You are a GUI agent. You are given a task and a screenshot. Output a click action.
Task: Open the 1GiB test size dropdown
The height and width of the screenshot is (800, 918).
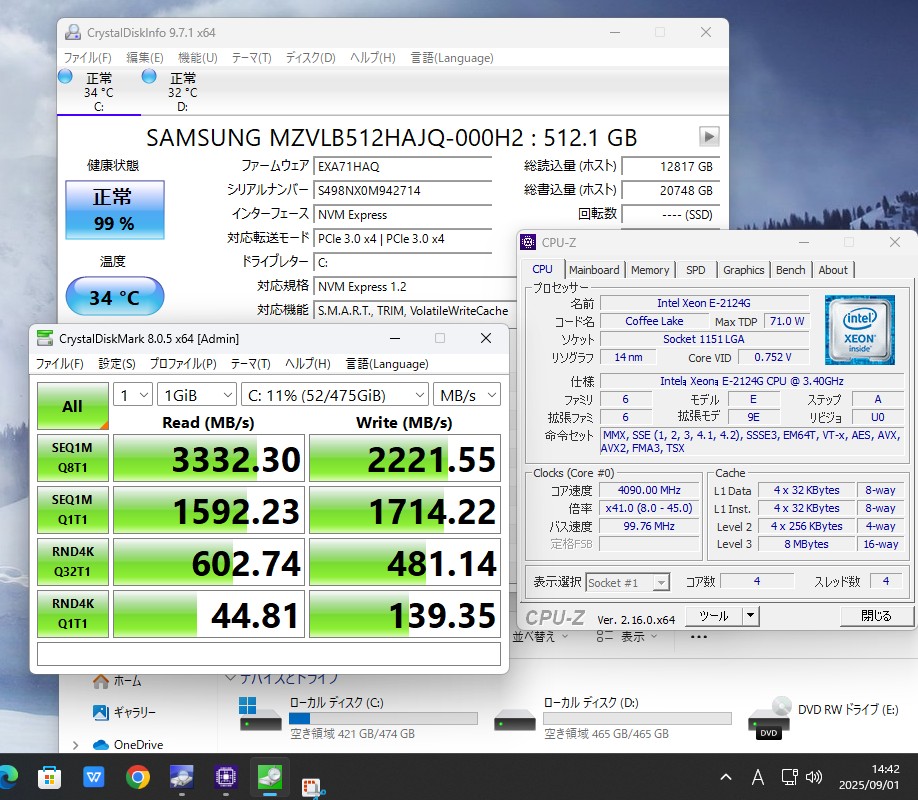197,395
